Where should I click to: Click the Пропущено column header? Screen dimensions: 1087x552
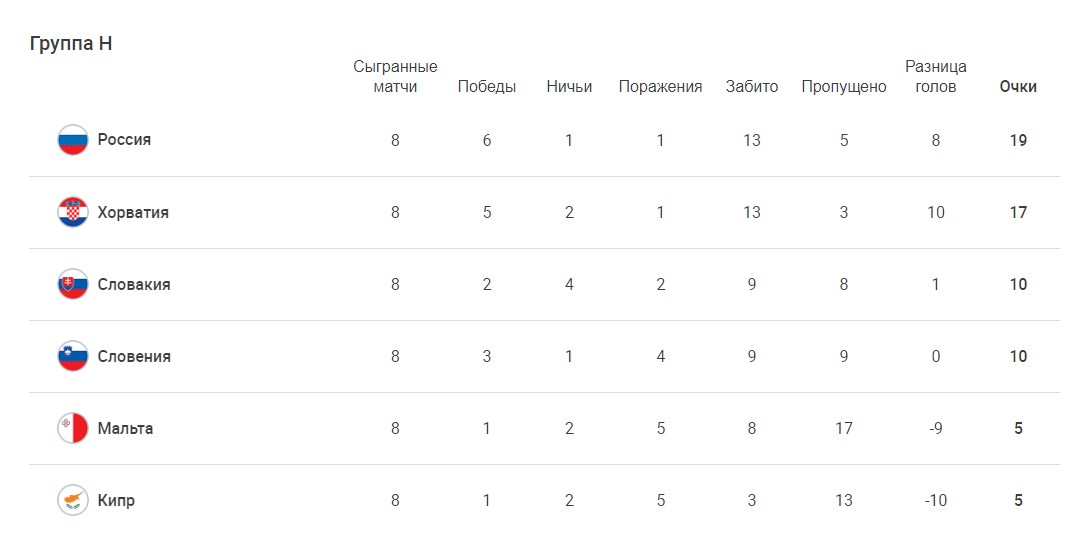(x=844, y=87)
